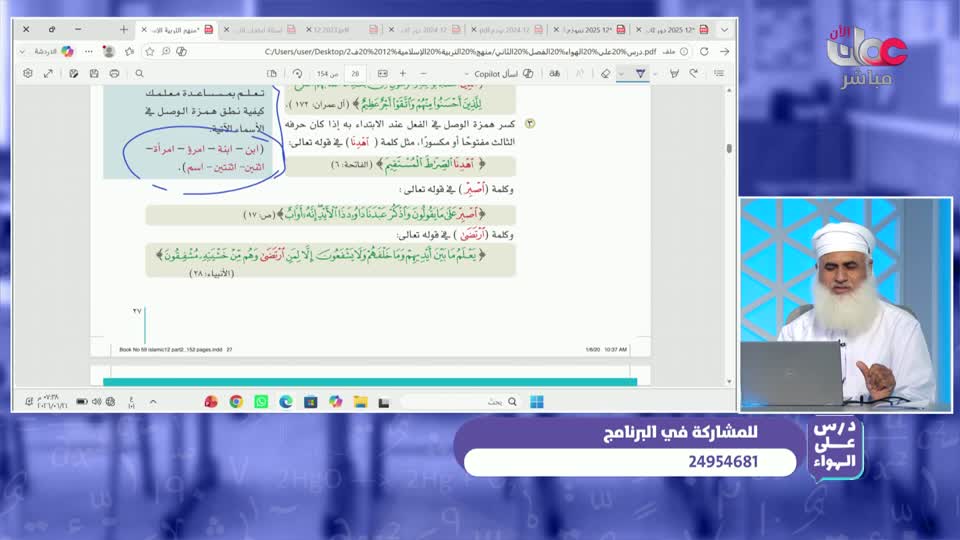Open Microsoft Edge from taskbar

click(286, 402)
